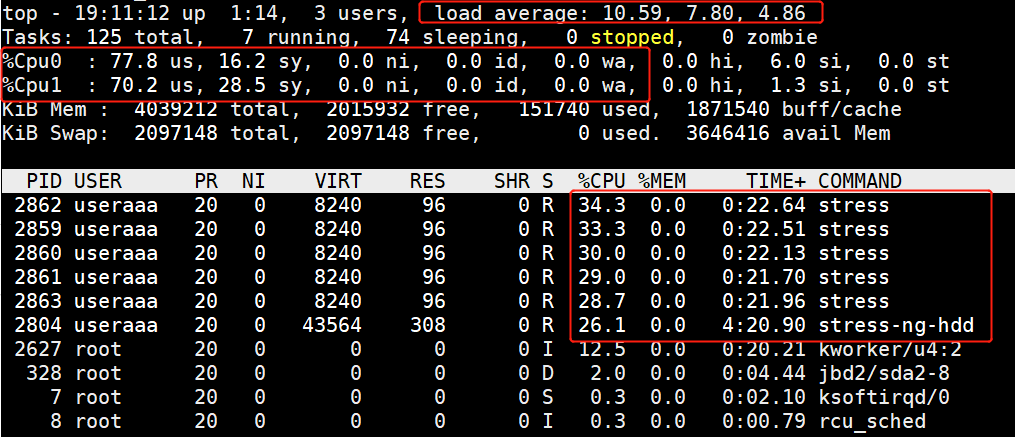Click the rcu_sched command name
The height and width of the screenshot is (437, 1015).
tap(871, 421)
